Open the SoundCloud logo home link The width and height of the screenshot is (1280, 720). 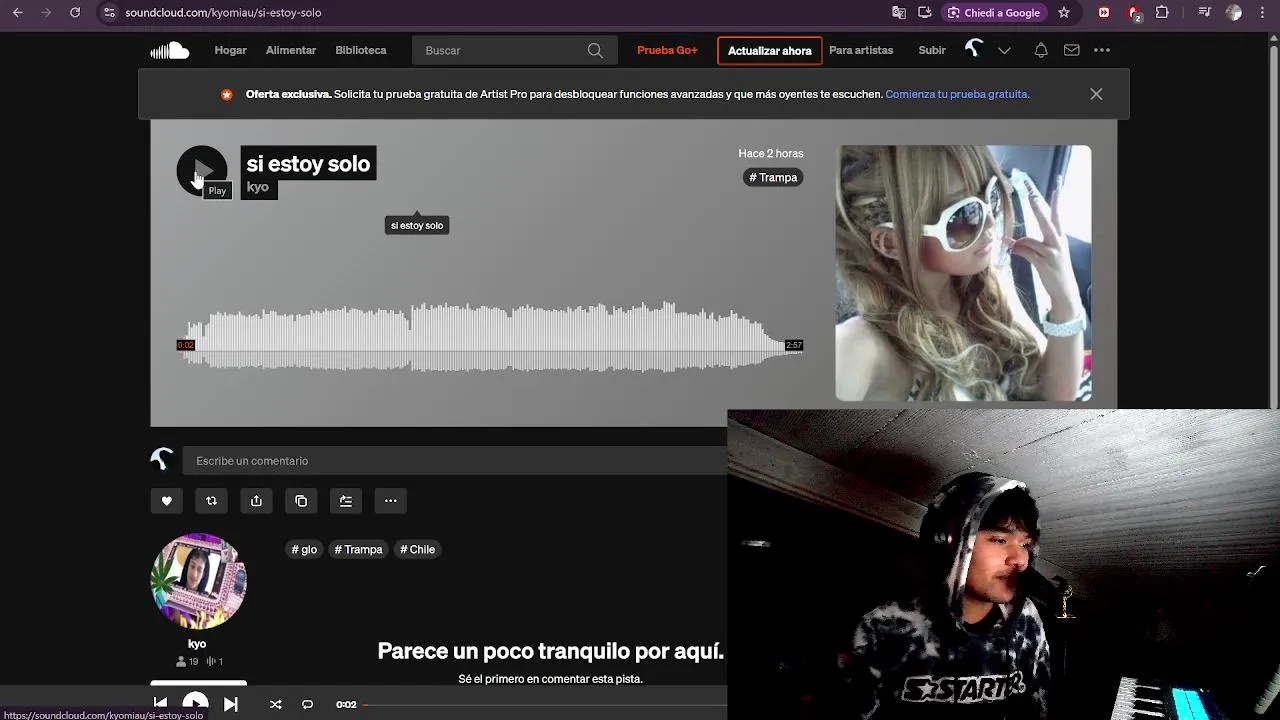coord(170,50)
